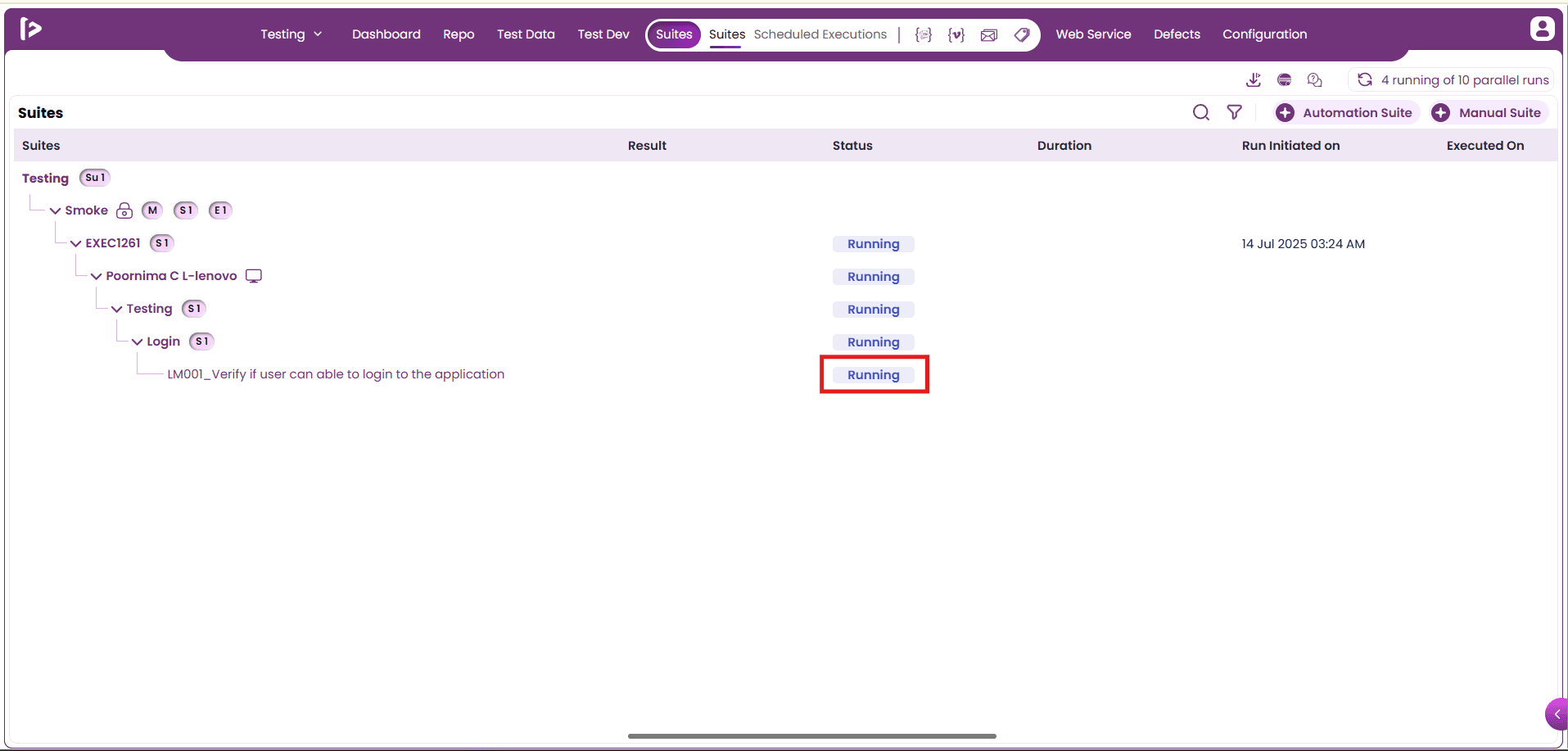Viewport: 1568px width, 751px height.
Task: Create a new Manual Suite
Action: click(x=1489, y=112)
